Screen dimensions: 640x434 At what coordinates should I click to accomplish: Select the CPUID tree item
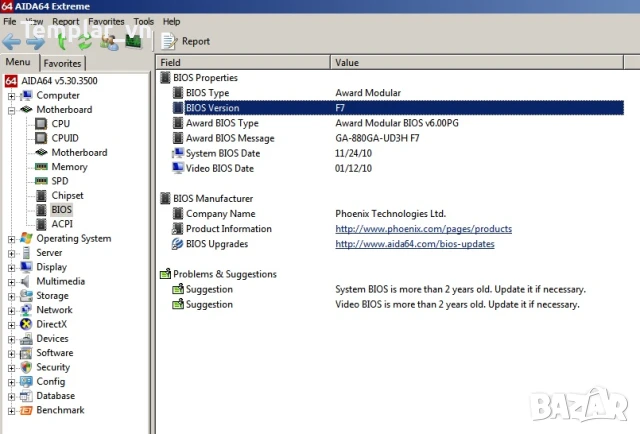(x=65, y=138)
